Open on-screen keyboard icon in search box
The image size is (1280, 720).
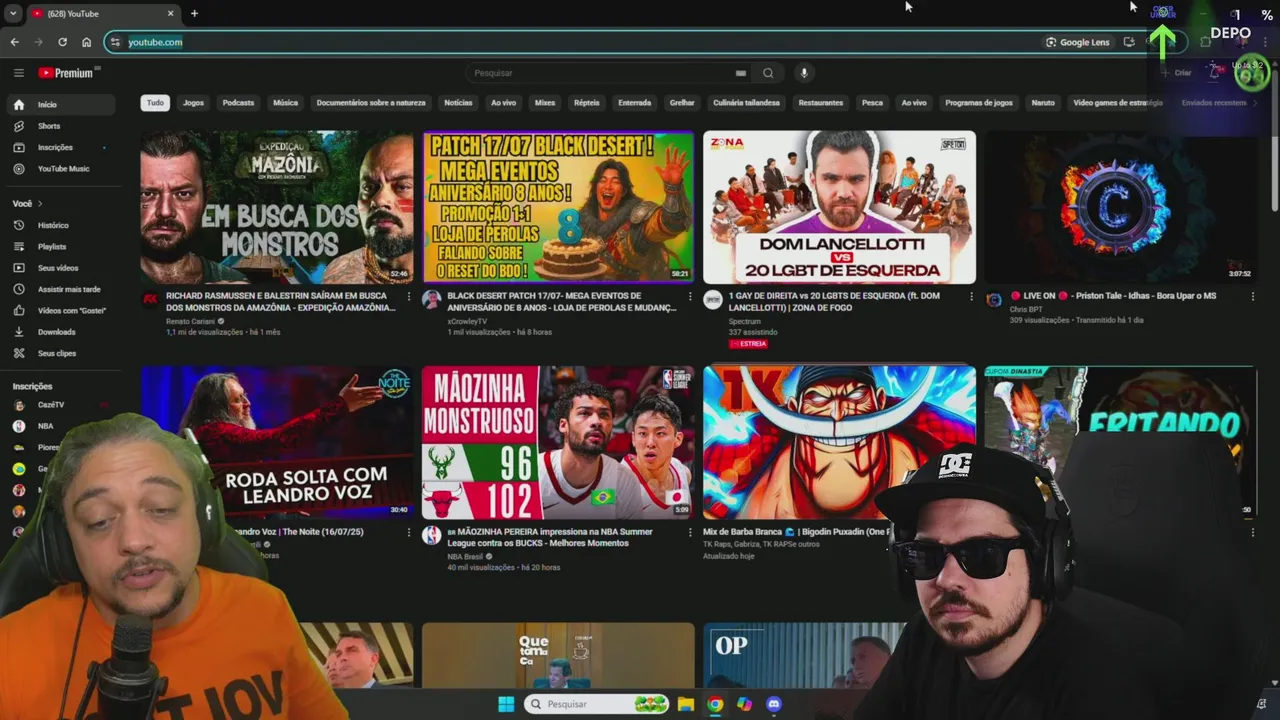click(x=741, y=73)
